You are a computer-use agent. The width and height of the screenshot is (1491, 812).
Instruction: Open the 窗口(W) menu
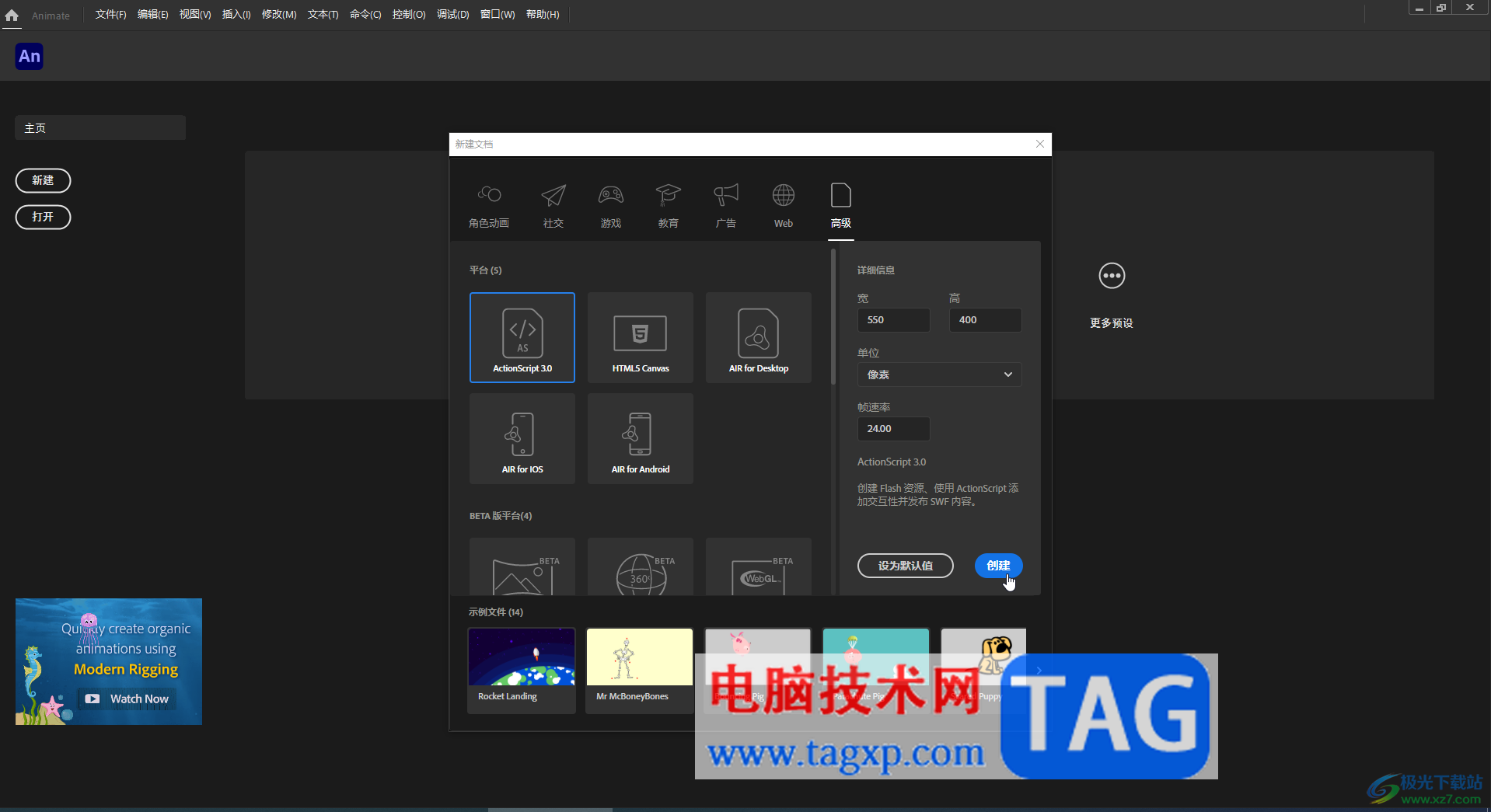point(498,15)
